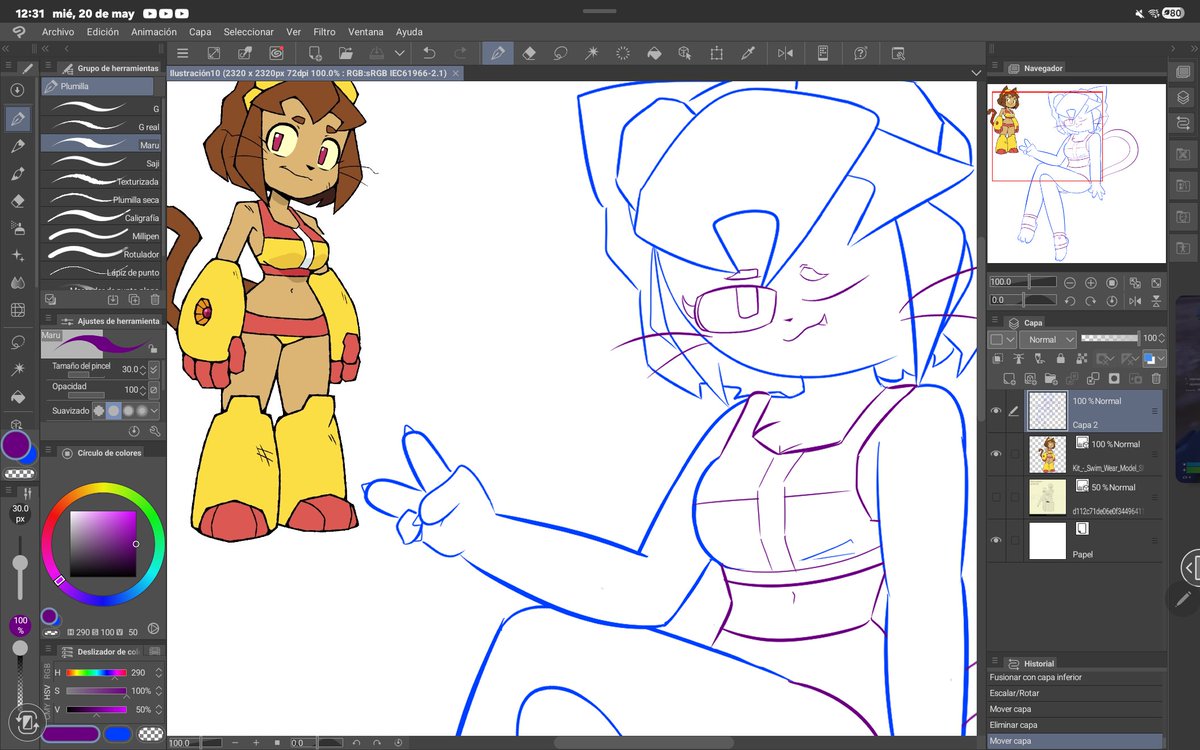Viewport: 1200px width, 750px height.
Task: Click the Clip Studio spiral icon in command bar
Action: click(276, 53)
